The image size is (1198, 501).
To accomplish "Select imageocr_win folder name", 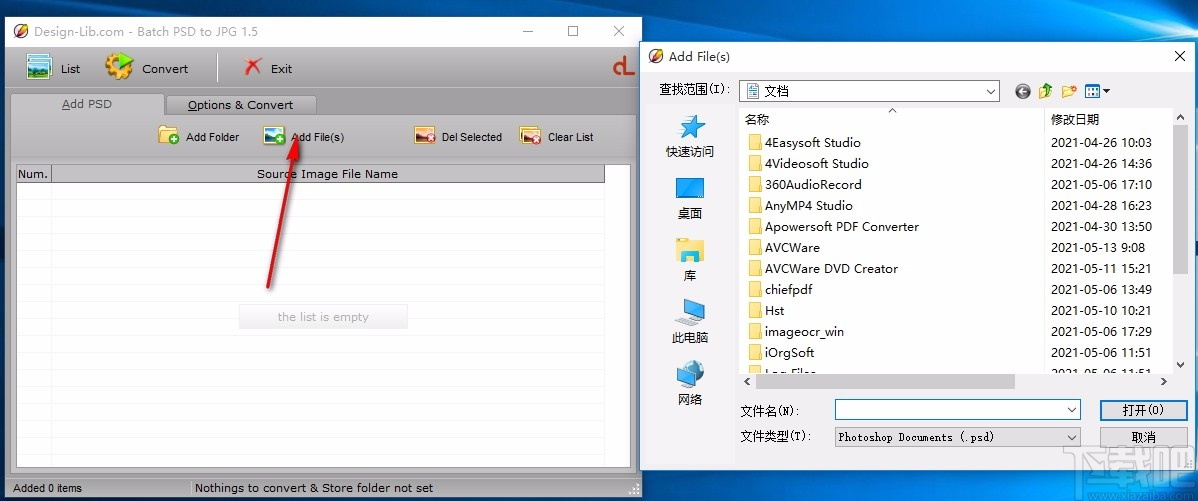I will click(x=804, y=331).
